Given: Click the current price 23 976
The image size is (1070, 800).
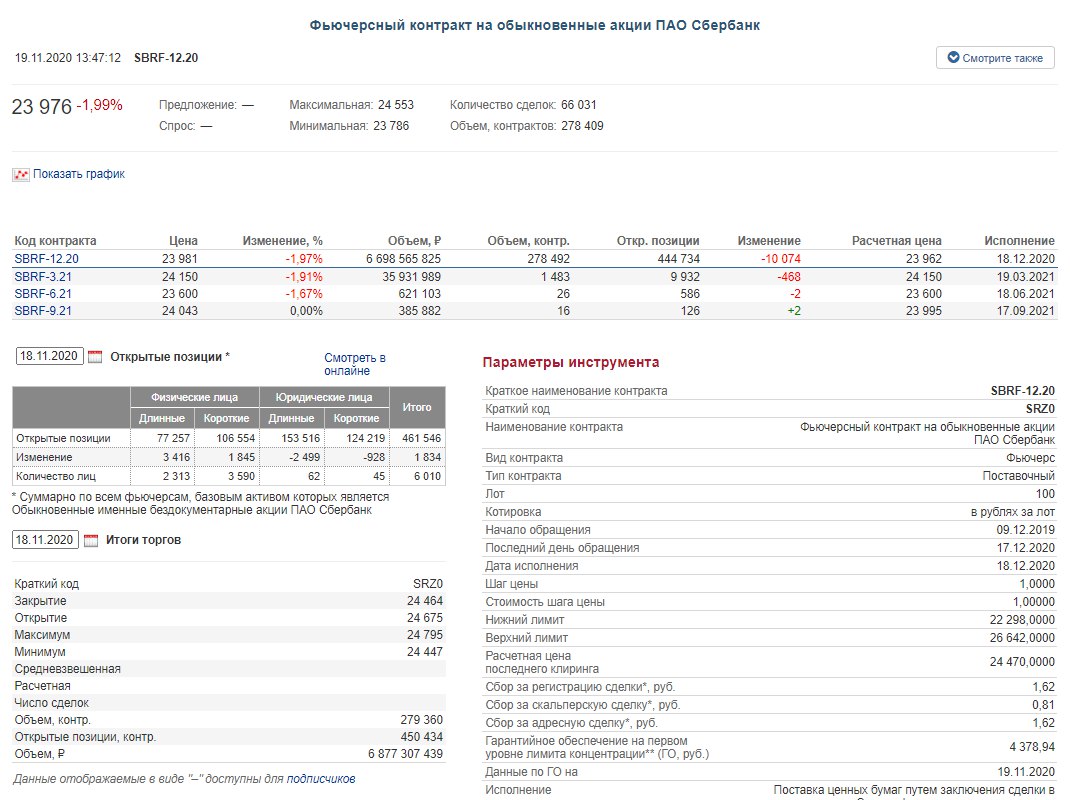Looking at the screenshot, I should point(42,106).
